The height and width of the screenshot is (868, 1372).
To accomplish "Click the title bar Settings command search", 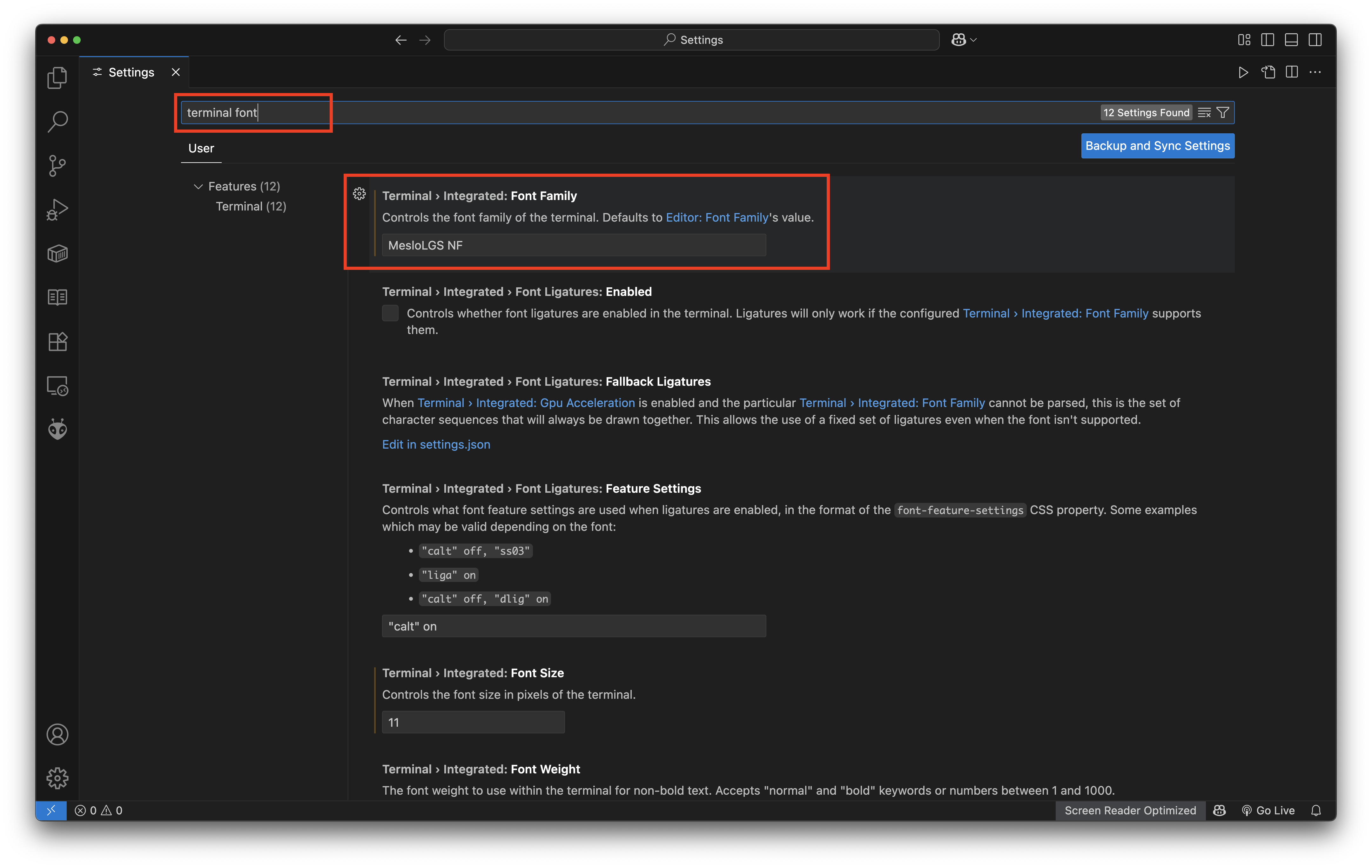I will (x=691, y=40).
